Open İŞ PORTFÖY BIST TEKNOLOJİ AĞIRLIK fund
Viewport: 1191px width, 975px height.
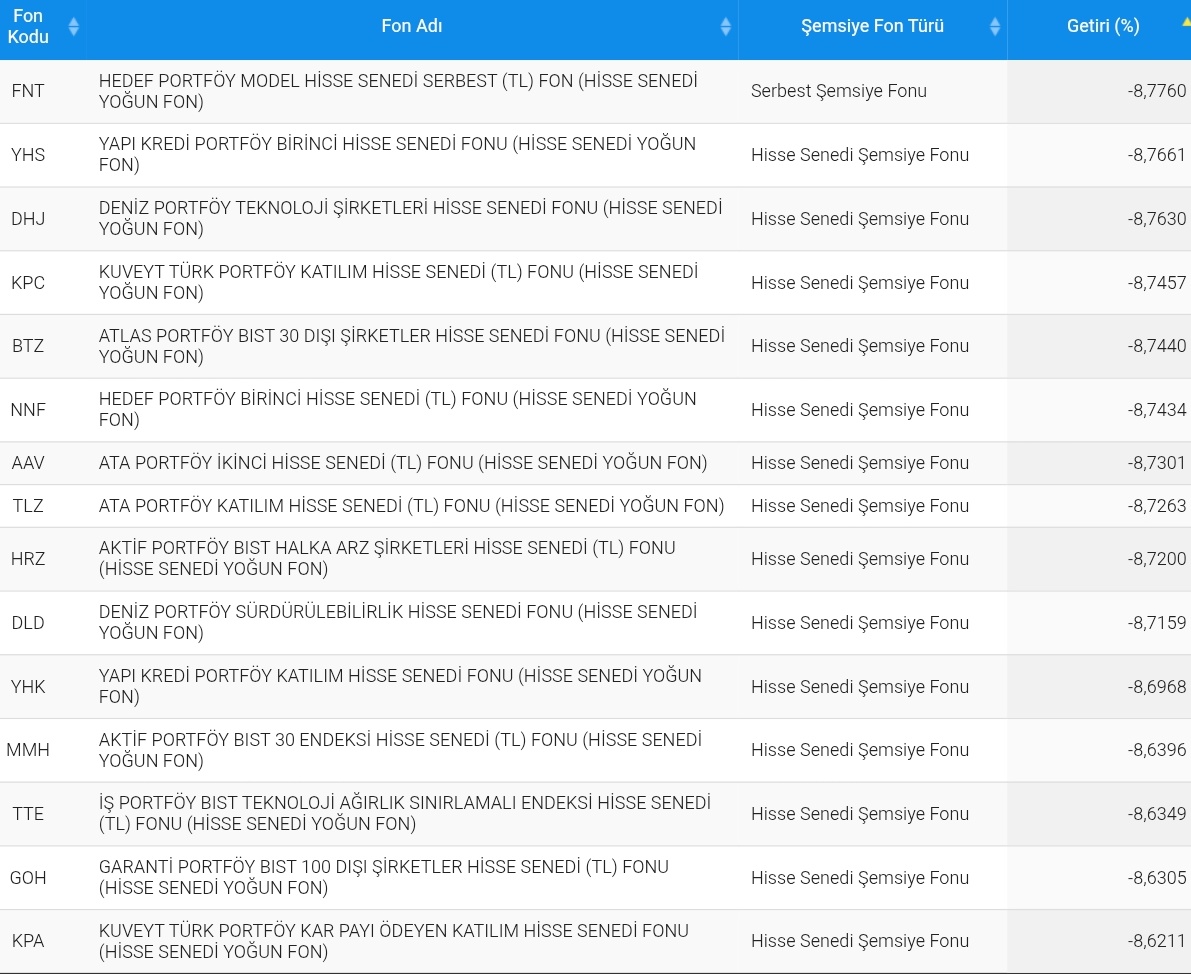pyautogui.click(x=405, y=813)
